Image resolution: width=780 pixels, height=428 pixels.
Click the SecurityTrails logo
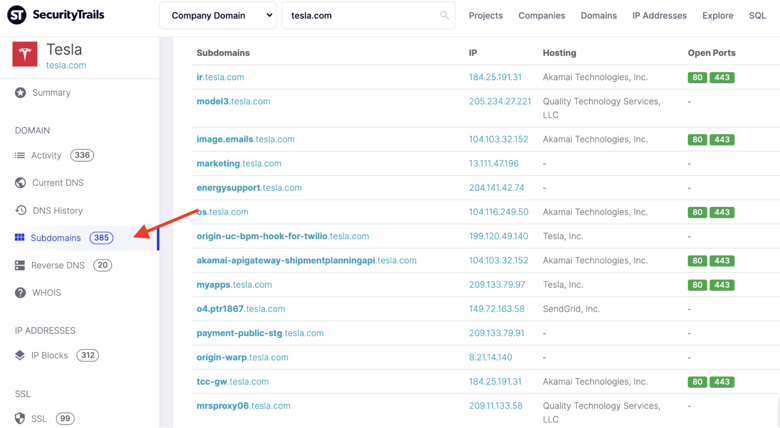coord(56,15)
